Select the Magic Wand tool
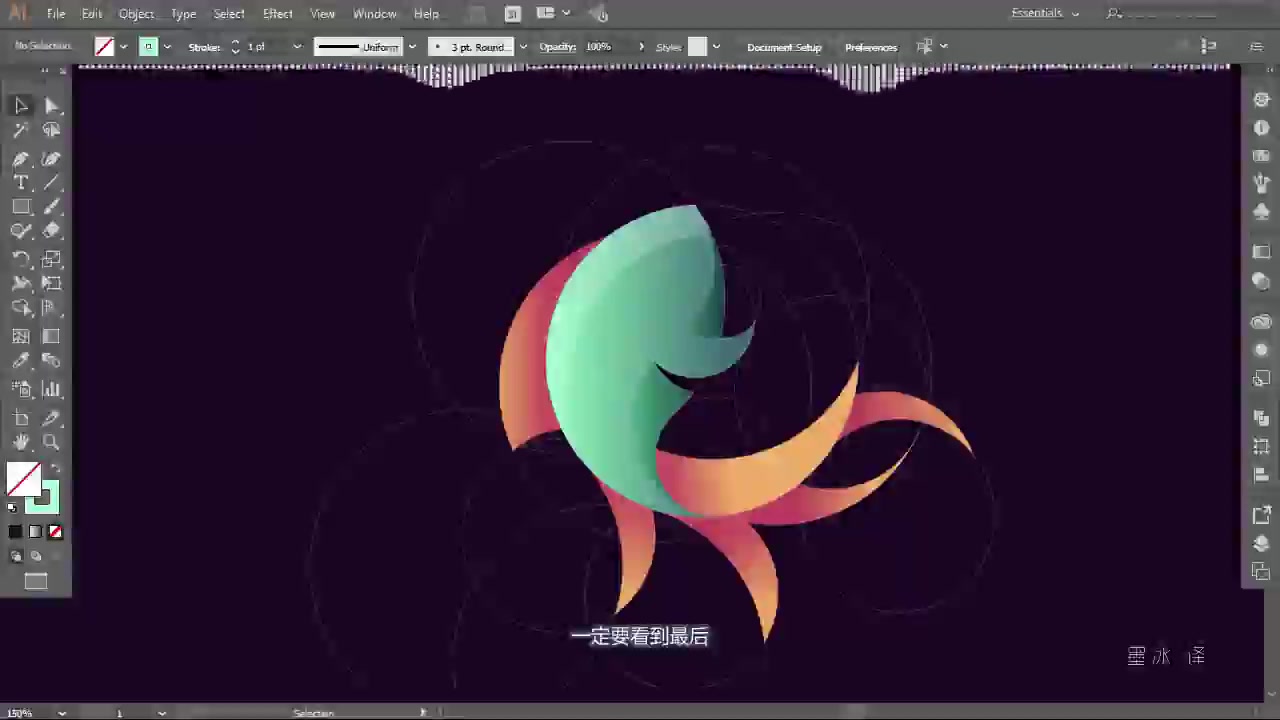The image size is (1280, 720). tap(21, 130)
